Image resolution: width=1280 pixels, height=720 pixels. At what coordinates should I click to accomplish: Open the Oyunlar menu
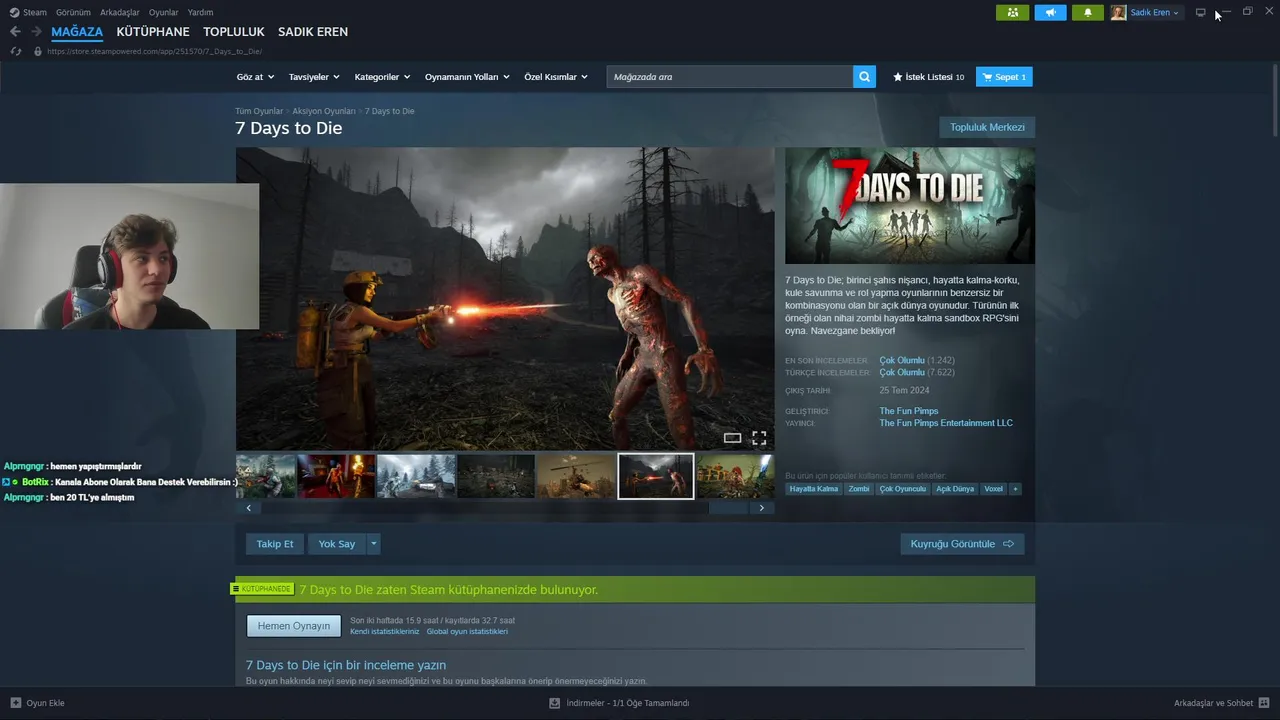pos(164,12)
